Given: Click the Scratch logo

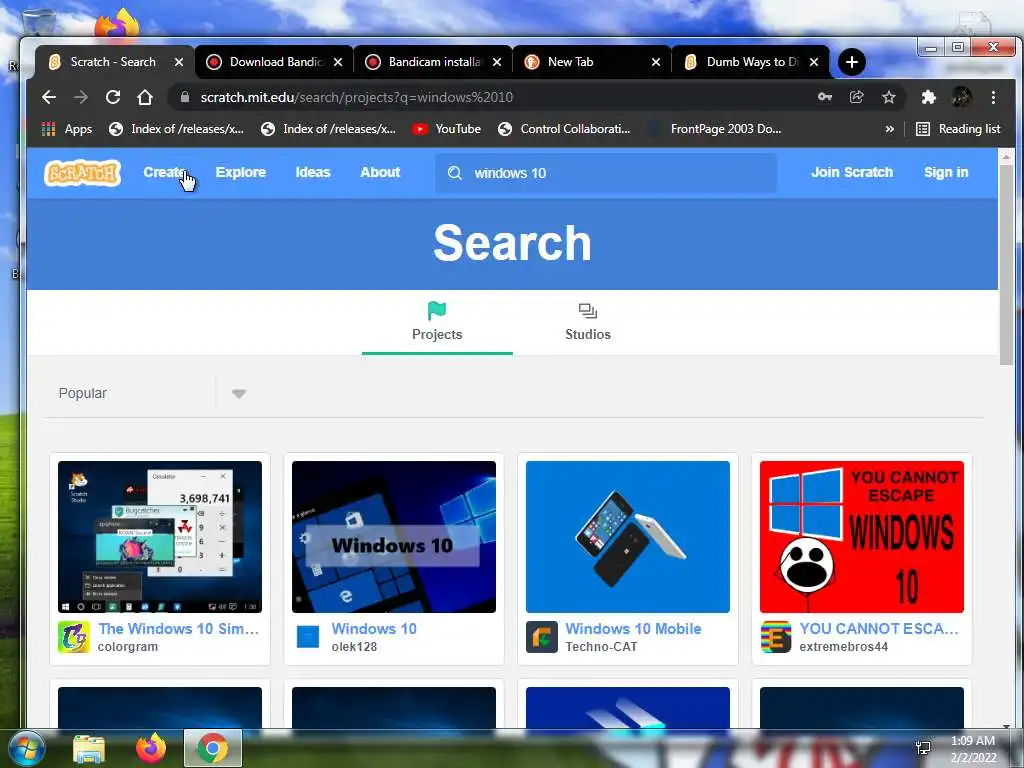Looking at the screenshot, I should (x=82, y=173).
